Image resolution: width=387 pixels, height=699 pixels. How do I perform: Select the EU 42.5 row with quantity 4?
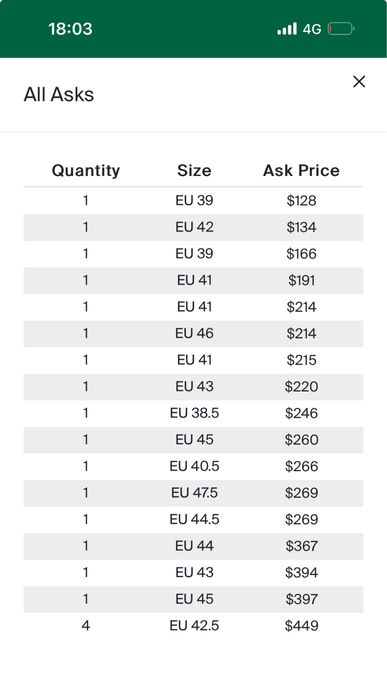(194, 626)
